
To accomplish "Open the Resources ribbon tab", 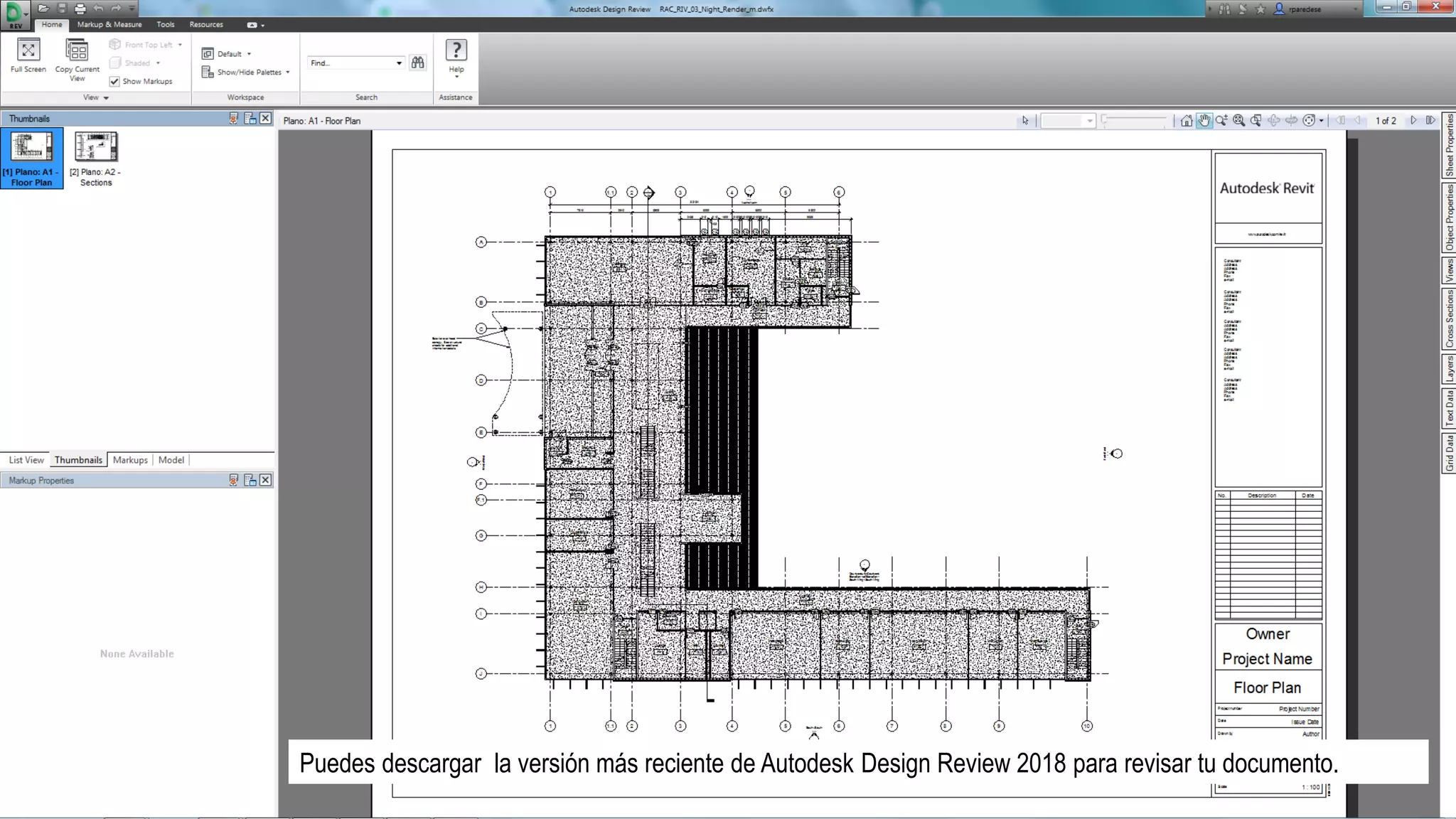I will (206, 24).
